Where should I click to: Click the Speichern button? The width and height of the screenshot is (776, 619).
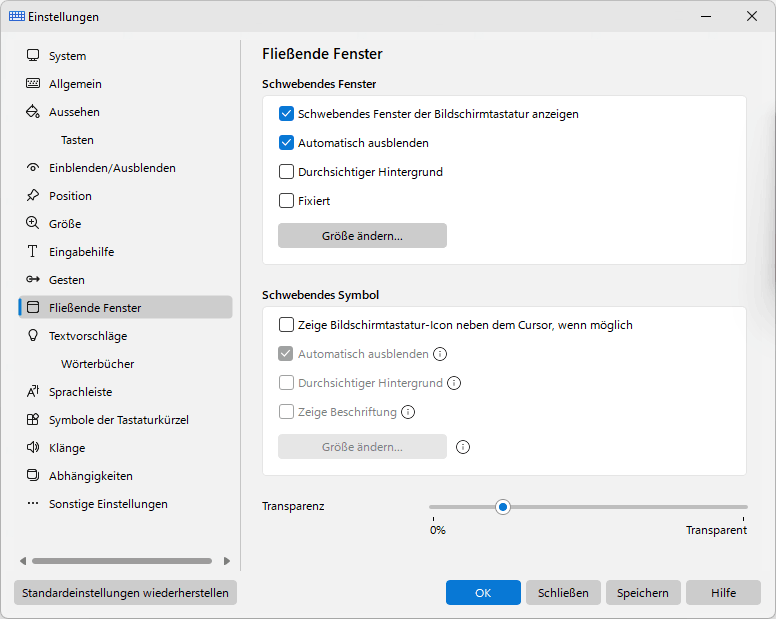tap(643, 593)
